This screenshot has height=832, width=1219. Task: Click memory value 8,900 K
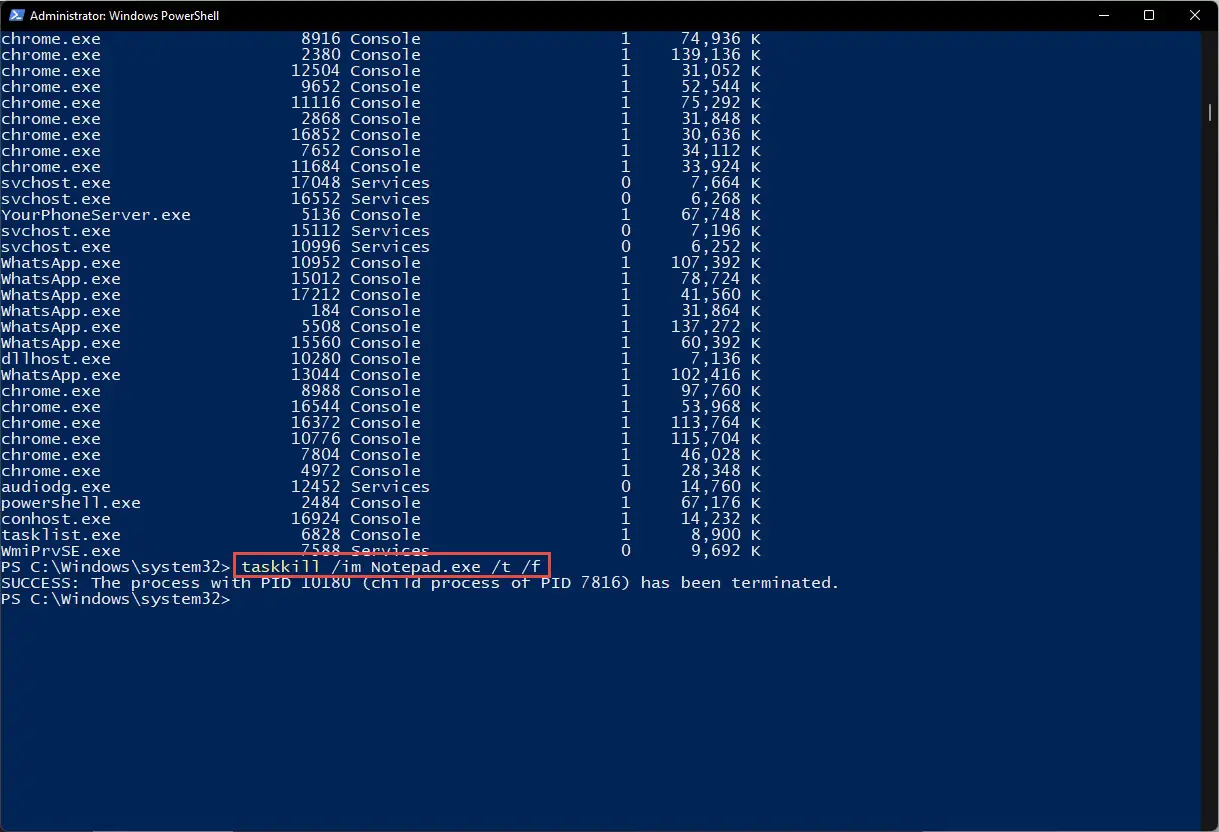point(726,535)
